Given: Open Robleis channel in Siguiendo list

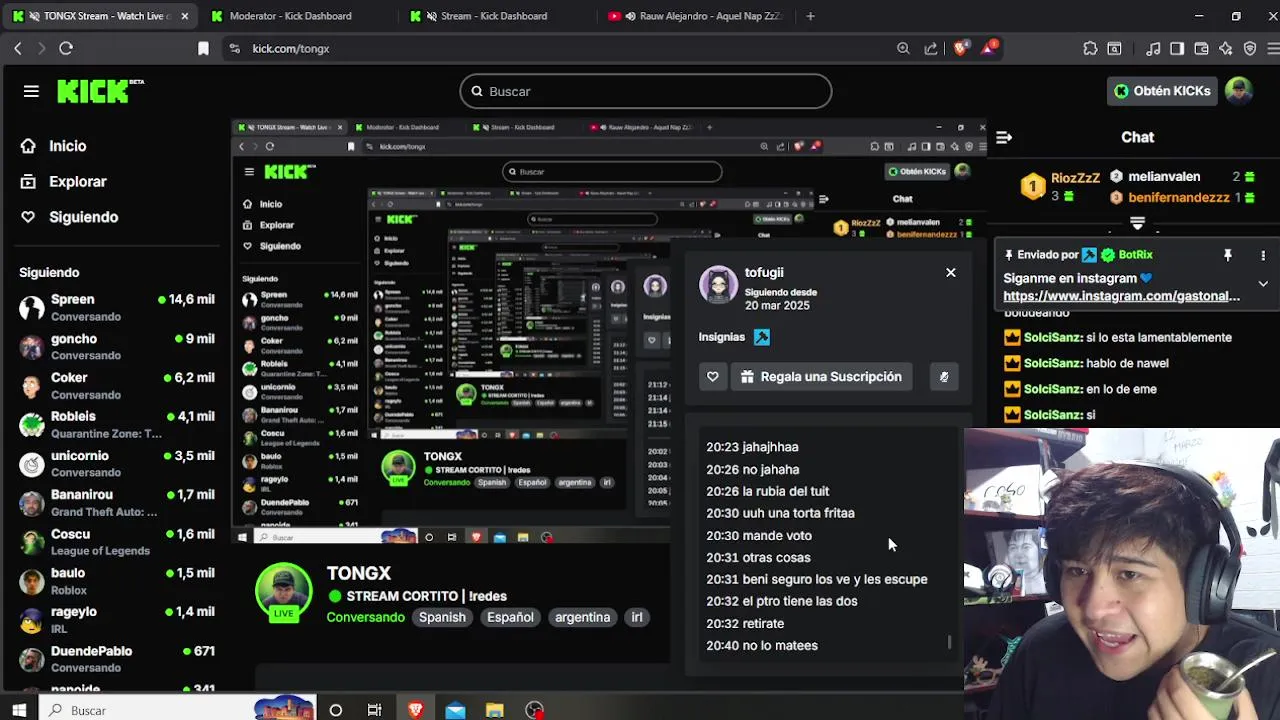Looking at the screenshot, I should 117,424.
